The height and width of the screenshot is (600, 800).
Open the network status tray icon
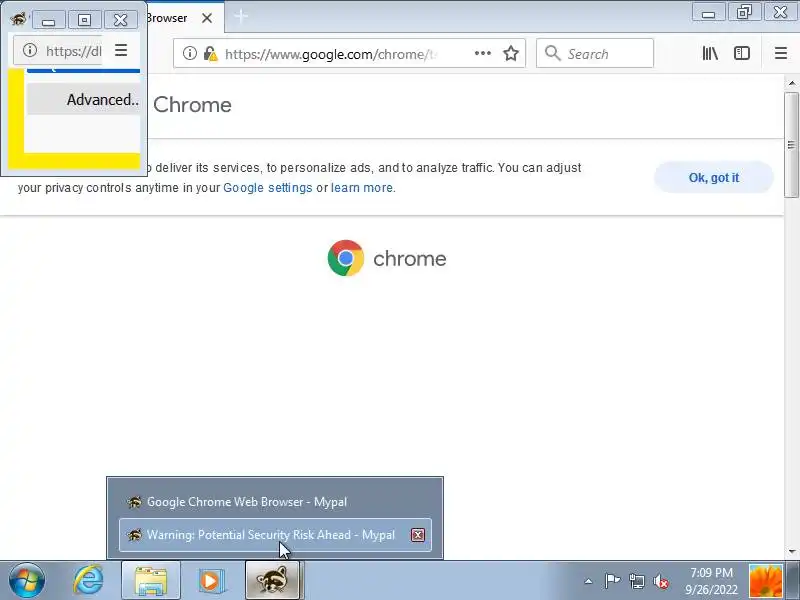coord(637,581)
